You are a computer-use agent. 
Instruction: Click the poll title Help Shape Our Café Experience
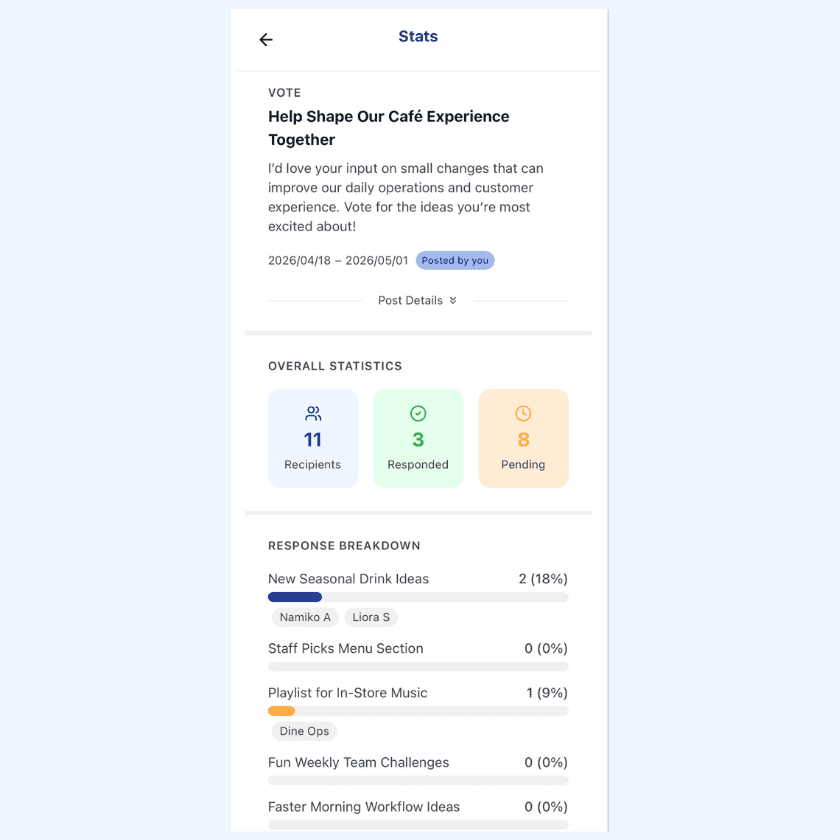click(x=388, y=117)
